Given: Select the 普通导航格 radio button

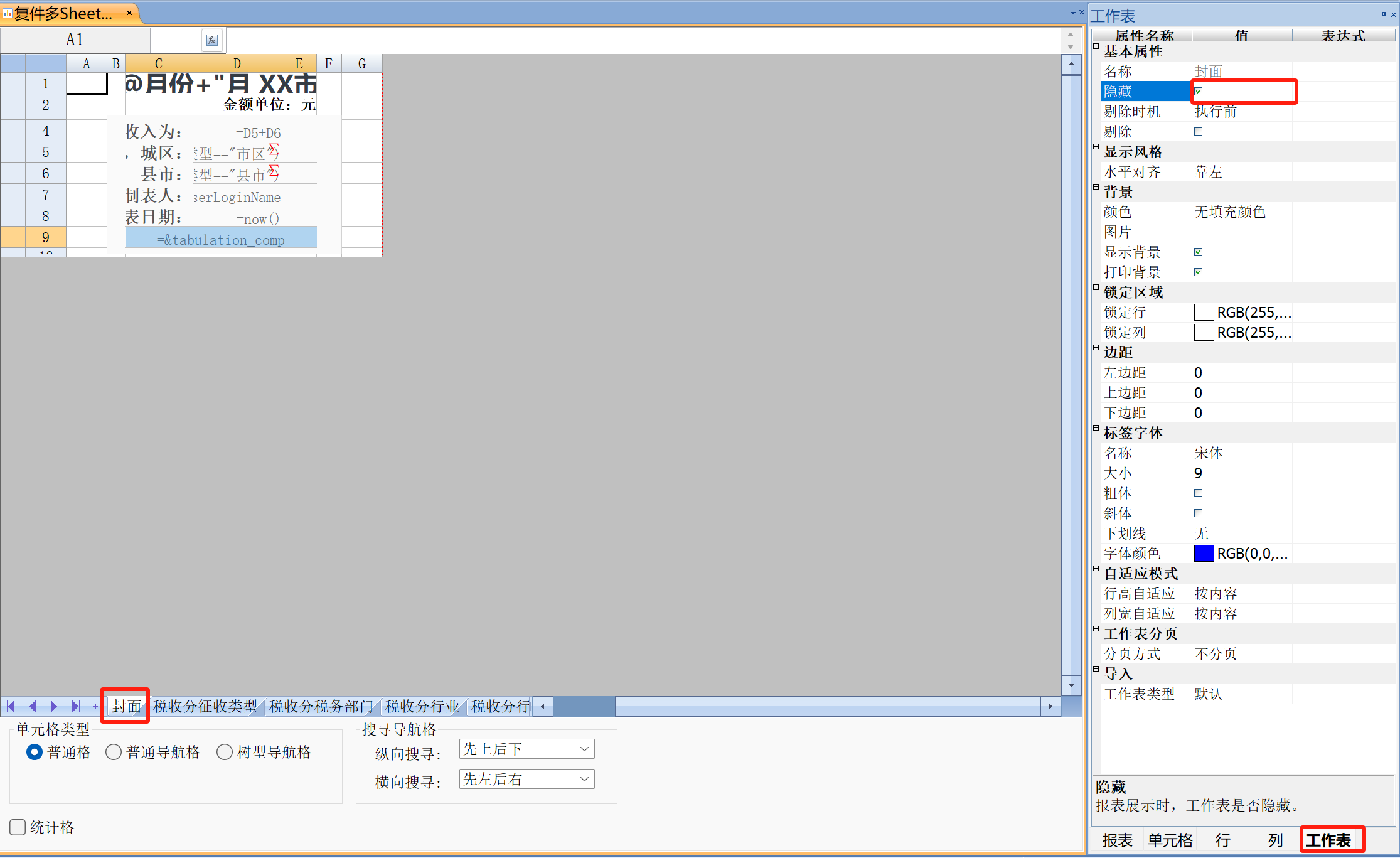Looking at the screenshot, I should click(114, 752).
